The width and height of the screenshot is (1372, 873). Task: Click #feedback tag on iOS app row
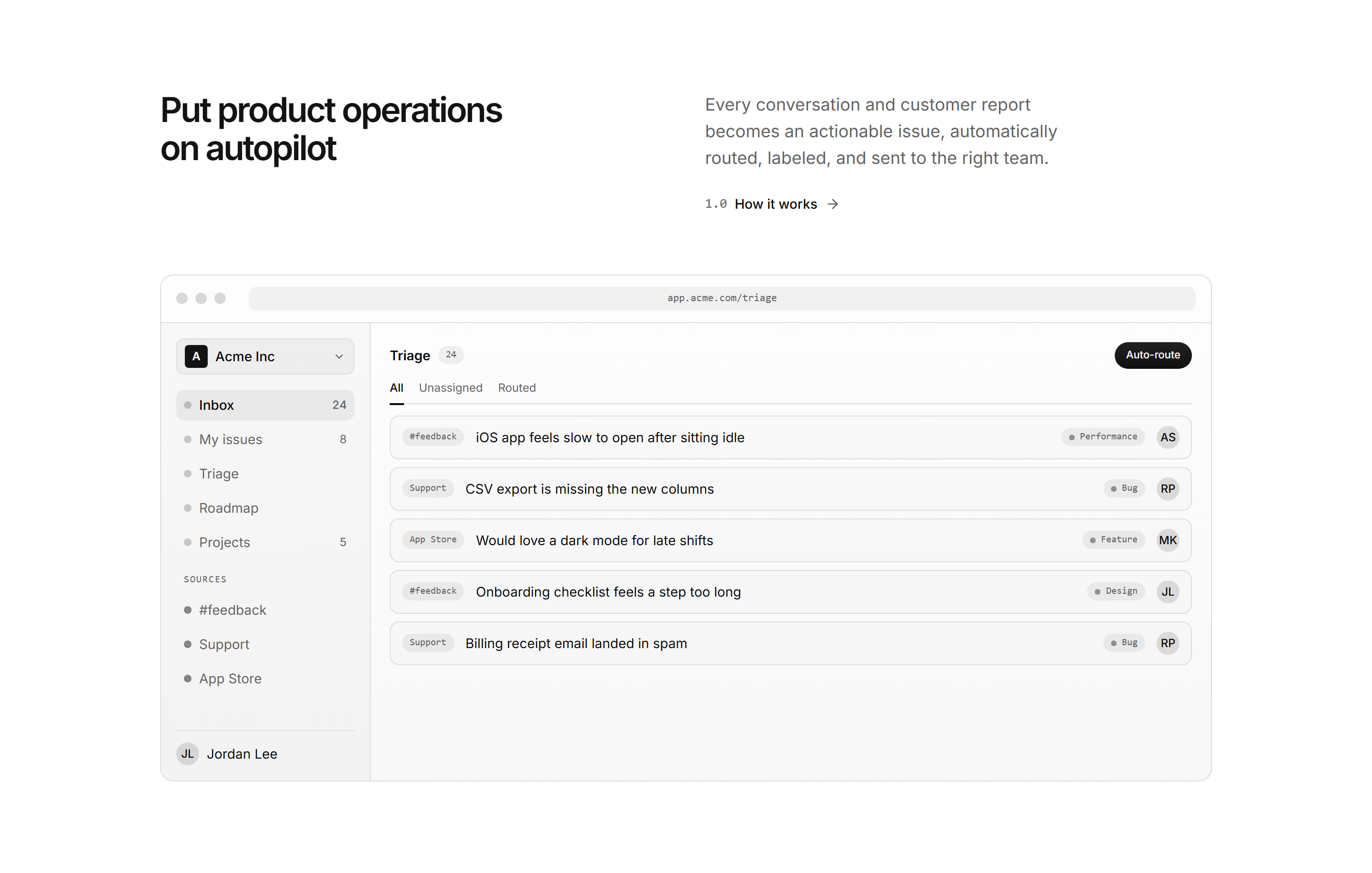point(433,437)
